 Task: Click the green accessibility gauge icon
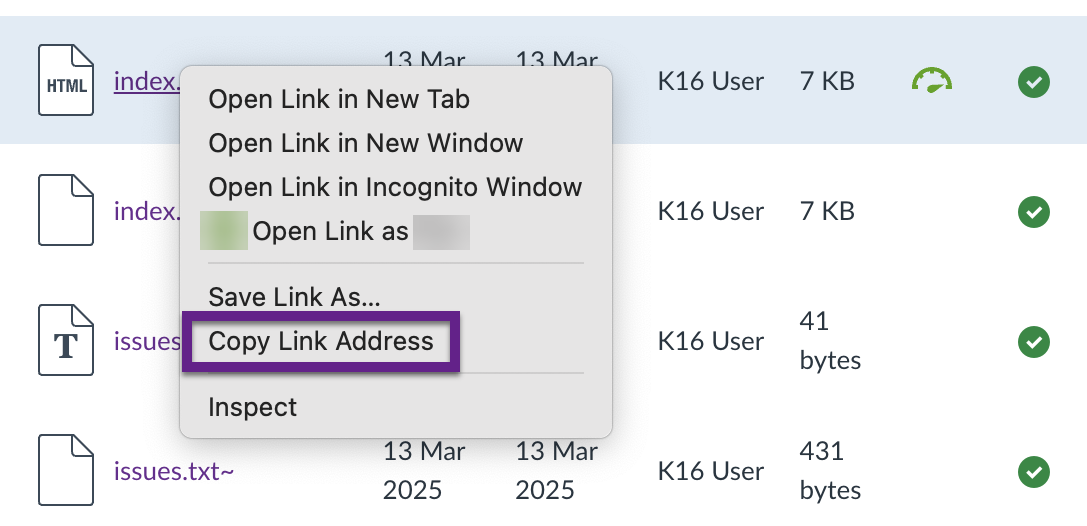click(x=931, y=80)
